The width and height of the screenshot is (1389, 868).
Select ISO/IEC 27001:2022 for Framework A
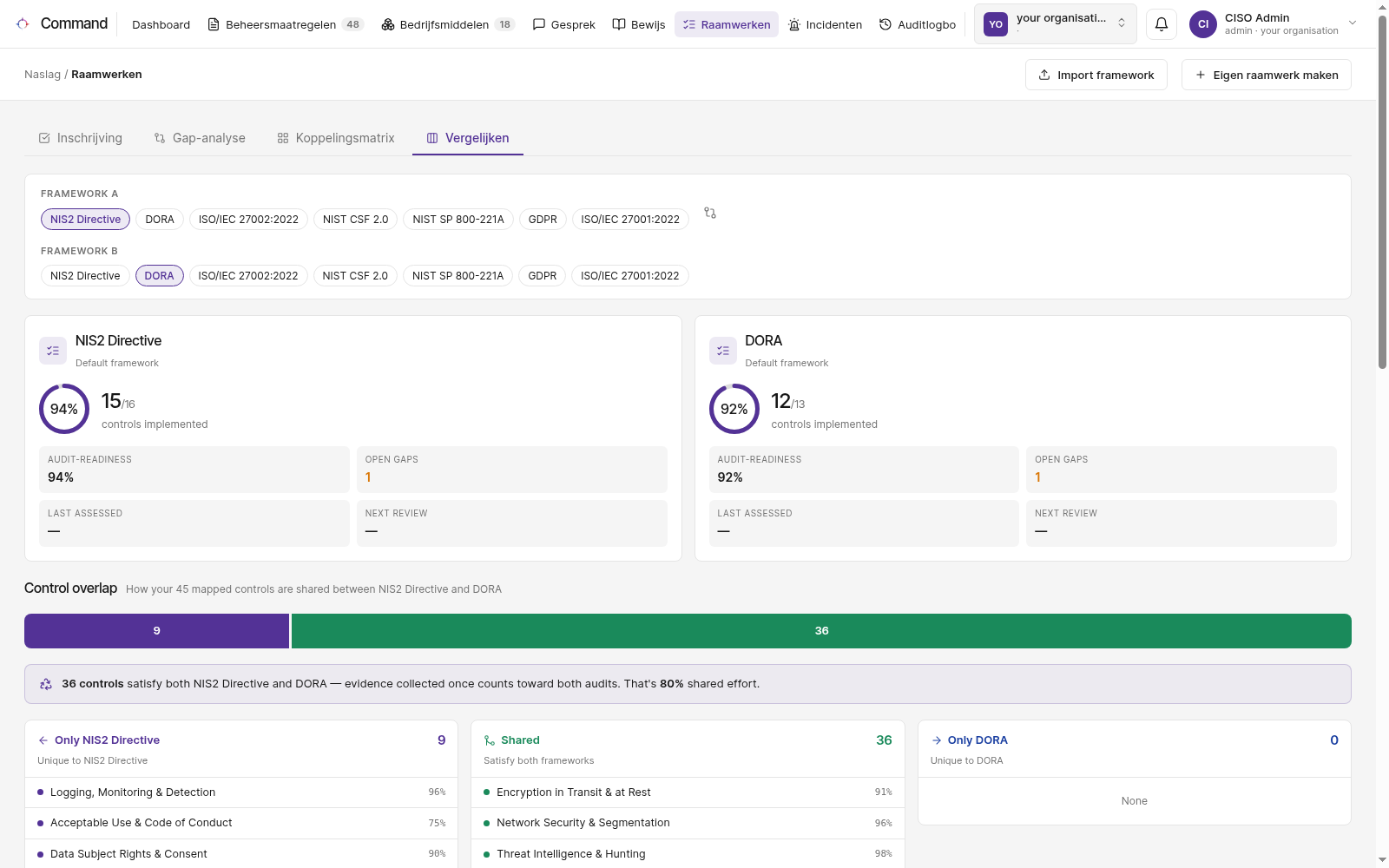(630, 220)
